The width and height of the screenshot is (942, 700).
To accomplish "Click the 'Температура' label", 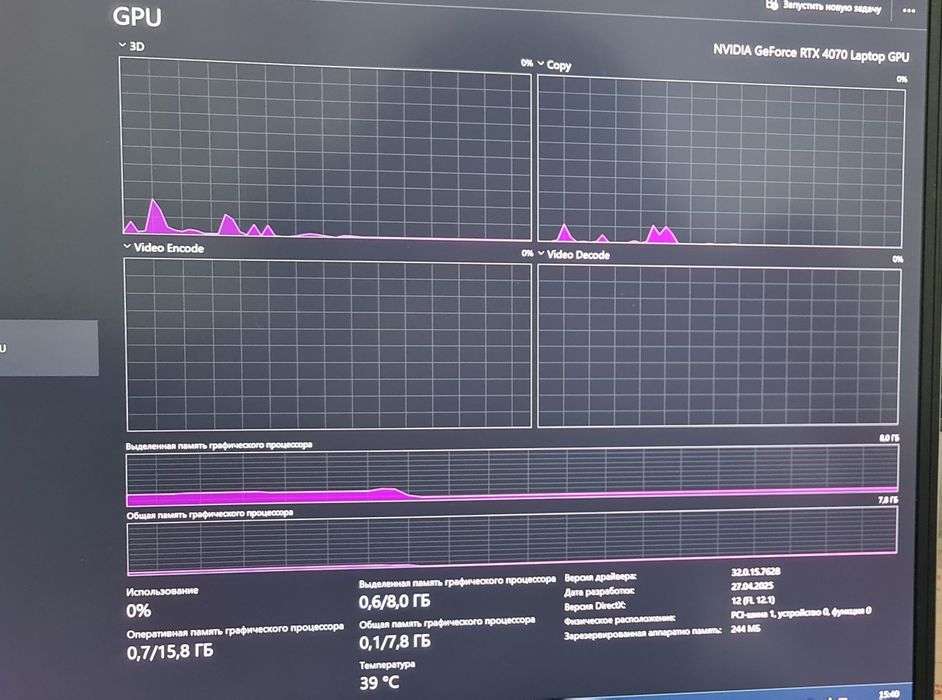I will tap(387, 665).
